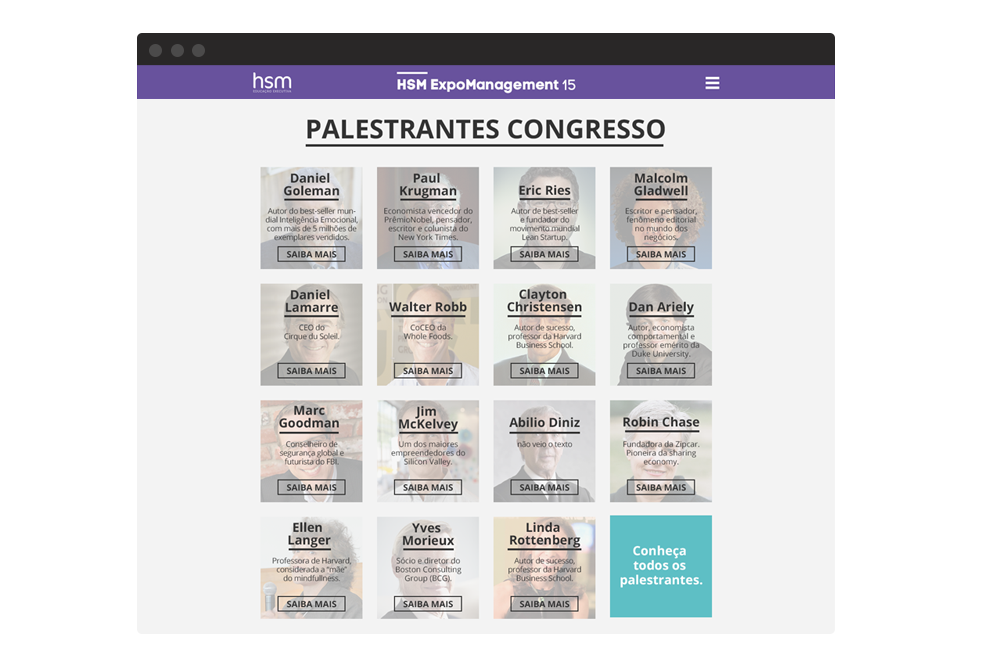This screenshot has width=1000, height=667.
Task: Click the 'futurista do FBI' description
Action: coord(311,453)
